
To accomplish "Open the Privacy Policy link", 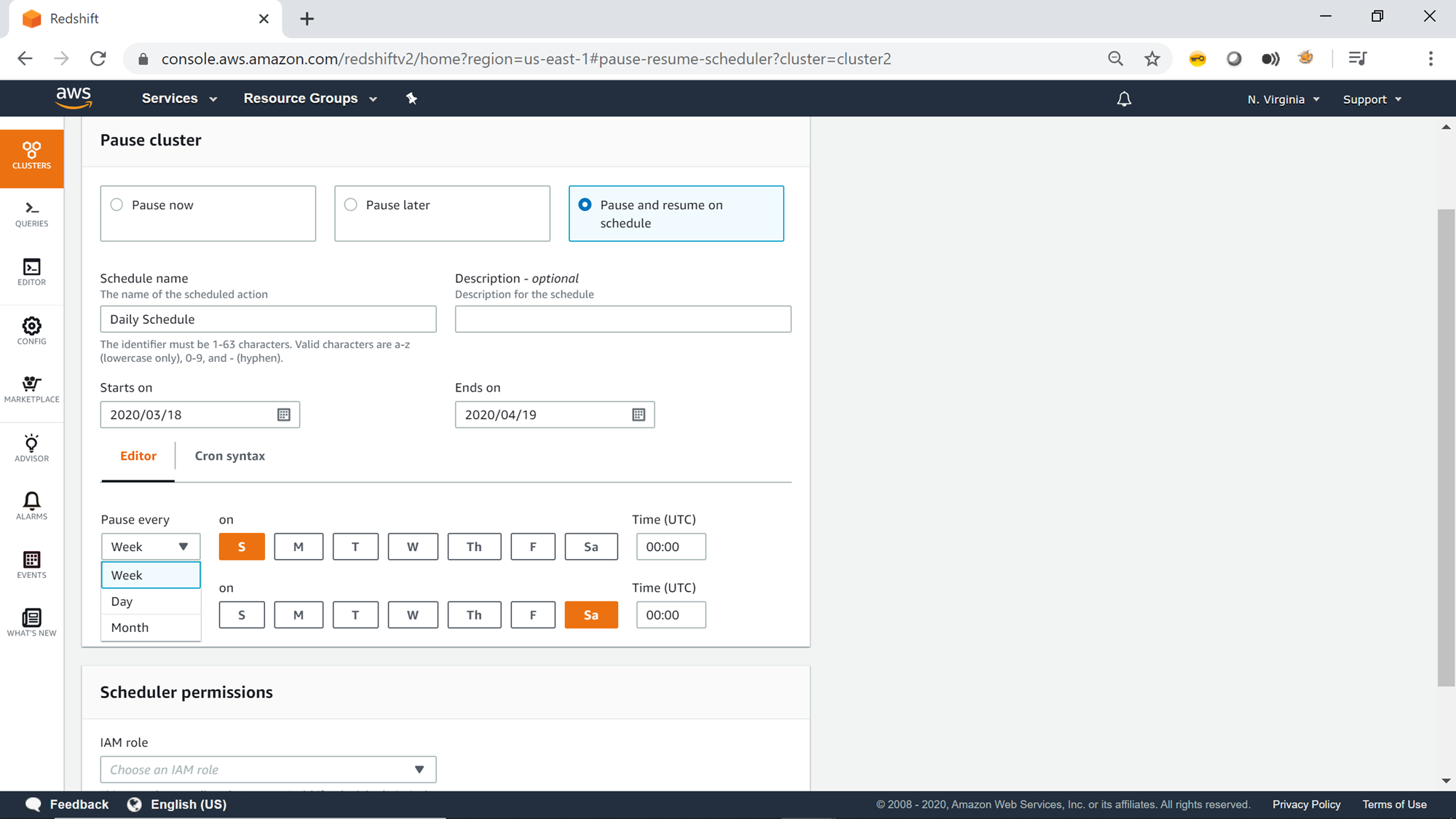I will [x=1306, y=804].
